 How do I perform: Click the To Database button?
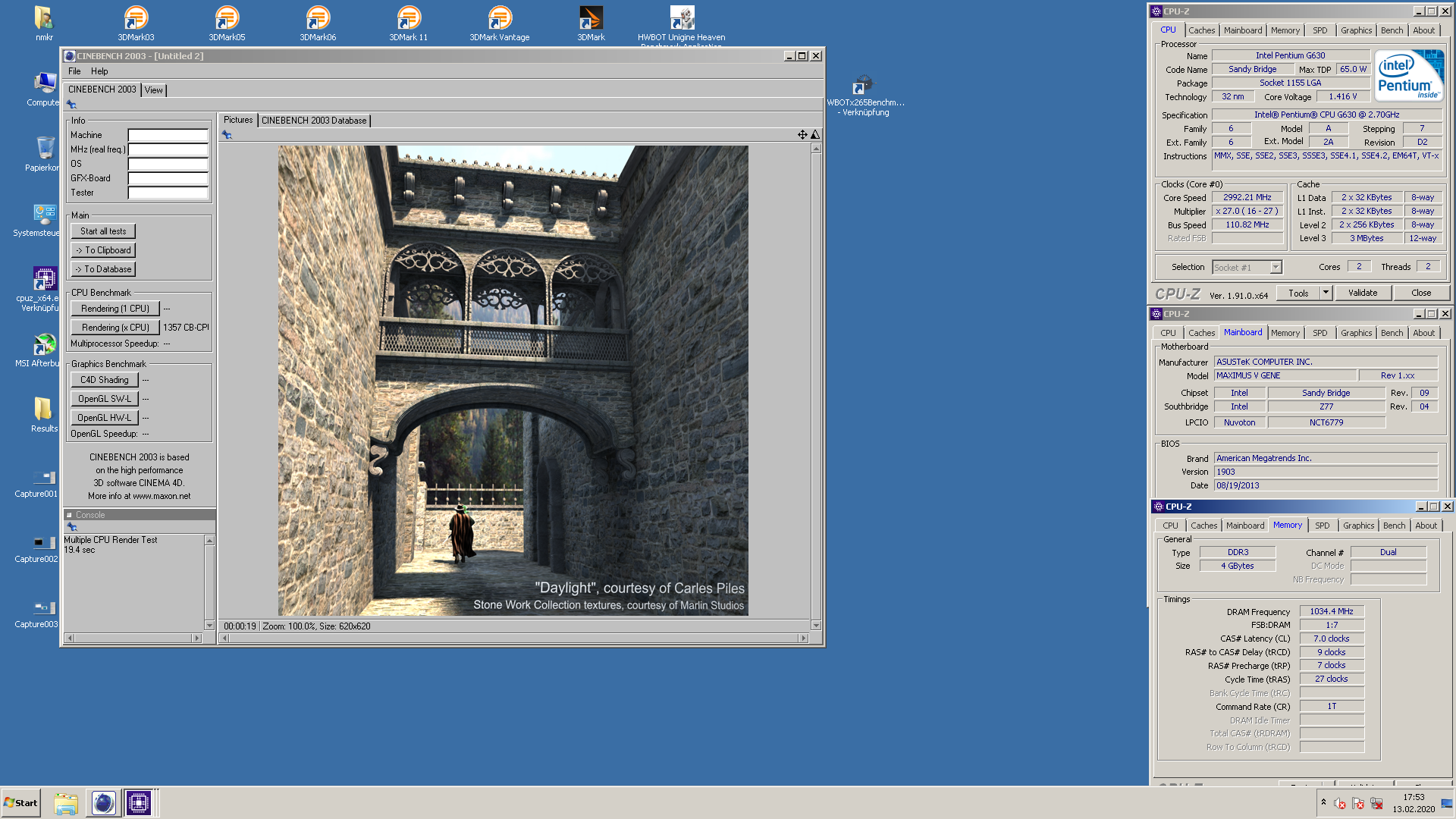tap(103, 269)
